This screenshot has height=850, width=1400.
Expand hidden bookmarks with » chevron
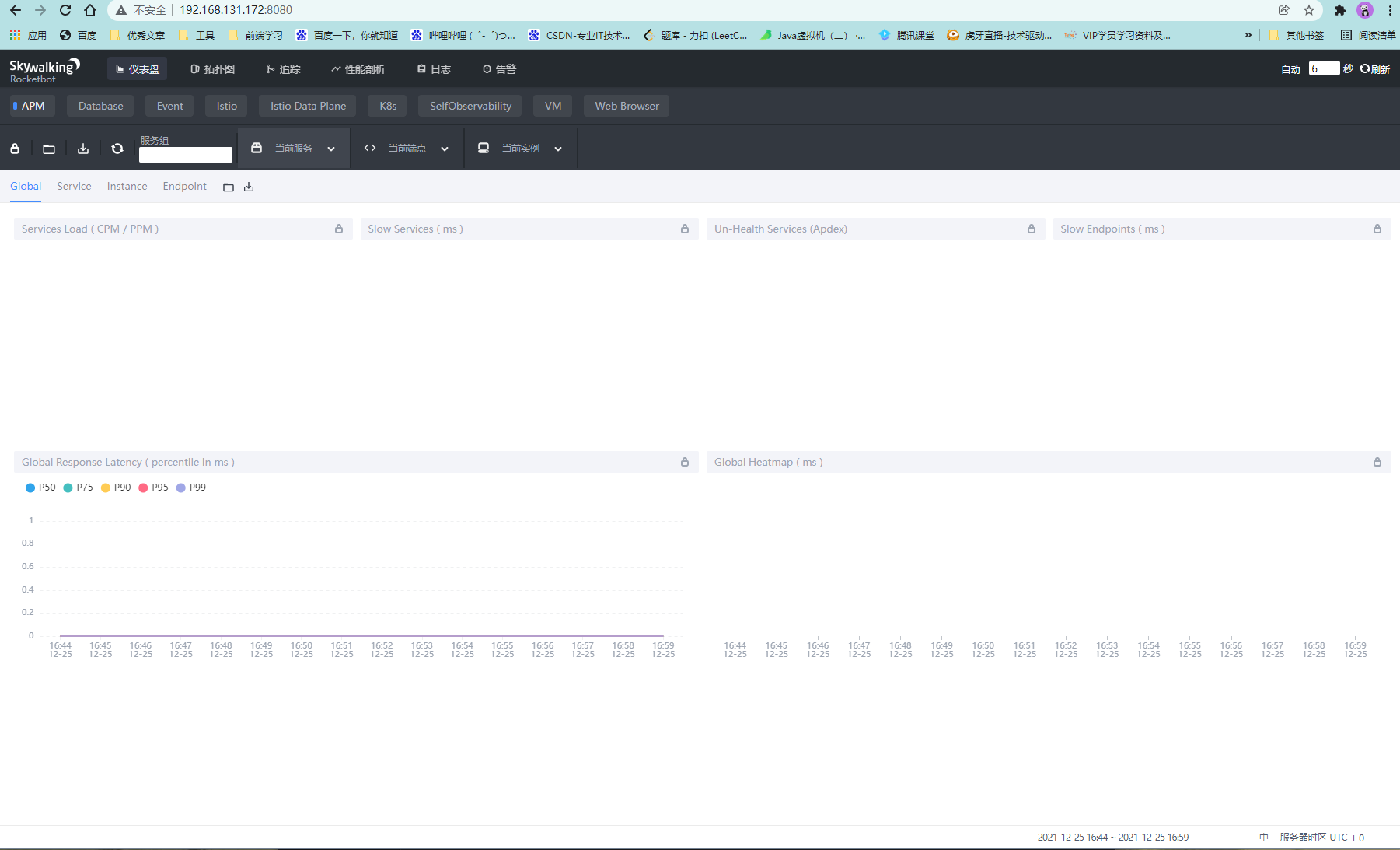(1248, 35)
